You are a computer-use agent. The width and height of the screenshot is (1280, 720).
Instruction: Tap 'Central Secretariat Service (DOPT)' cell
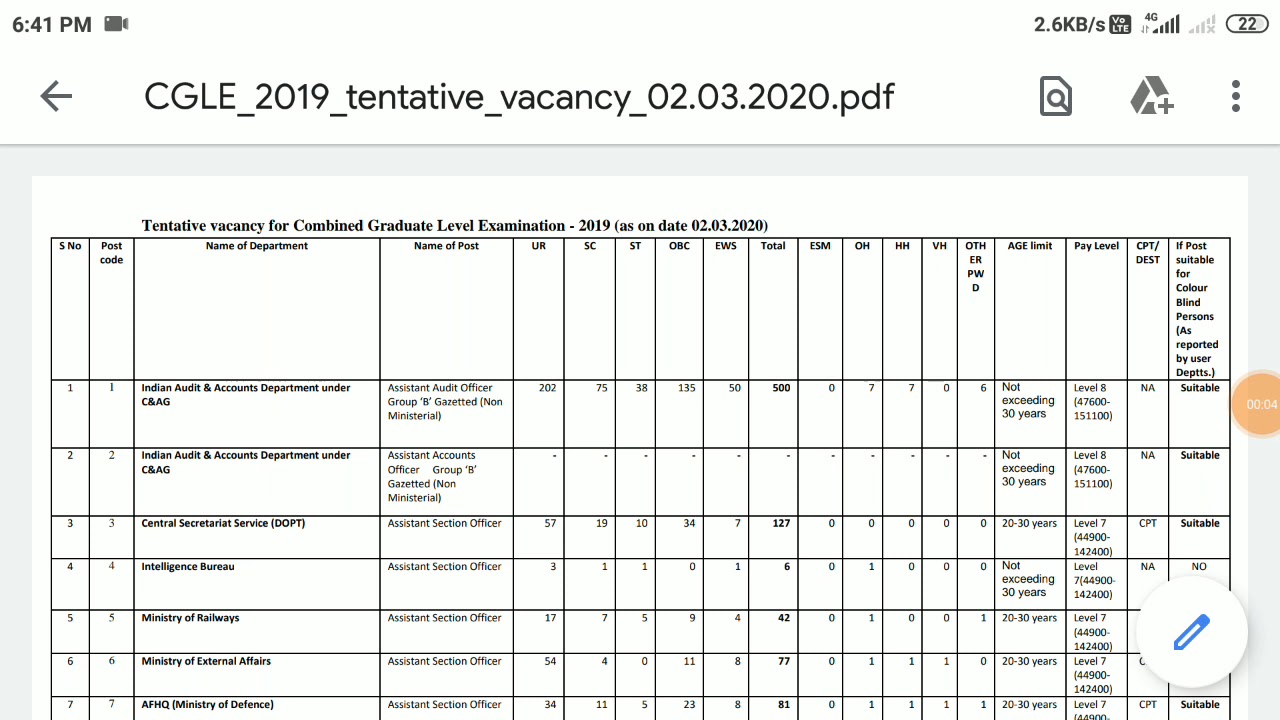(x=223, y=523)
